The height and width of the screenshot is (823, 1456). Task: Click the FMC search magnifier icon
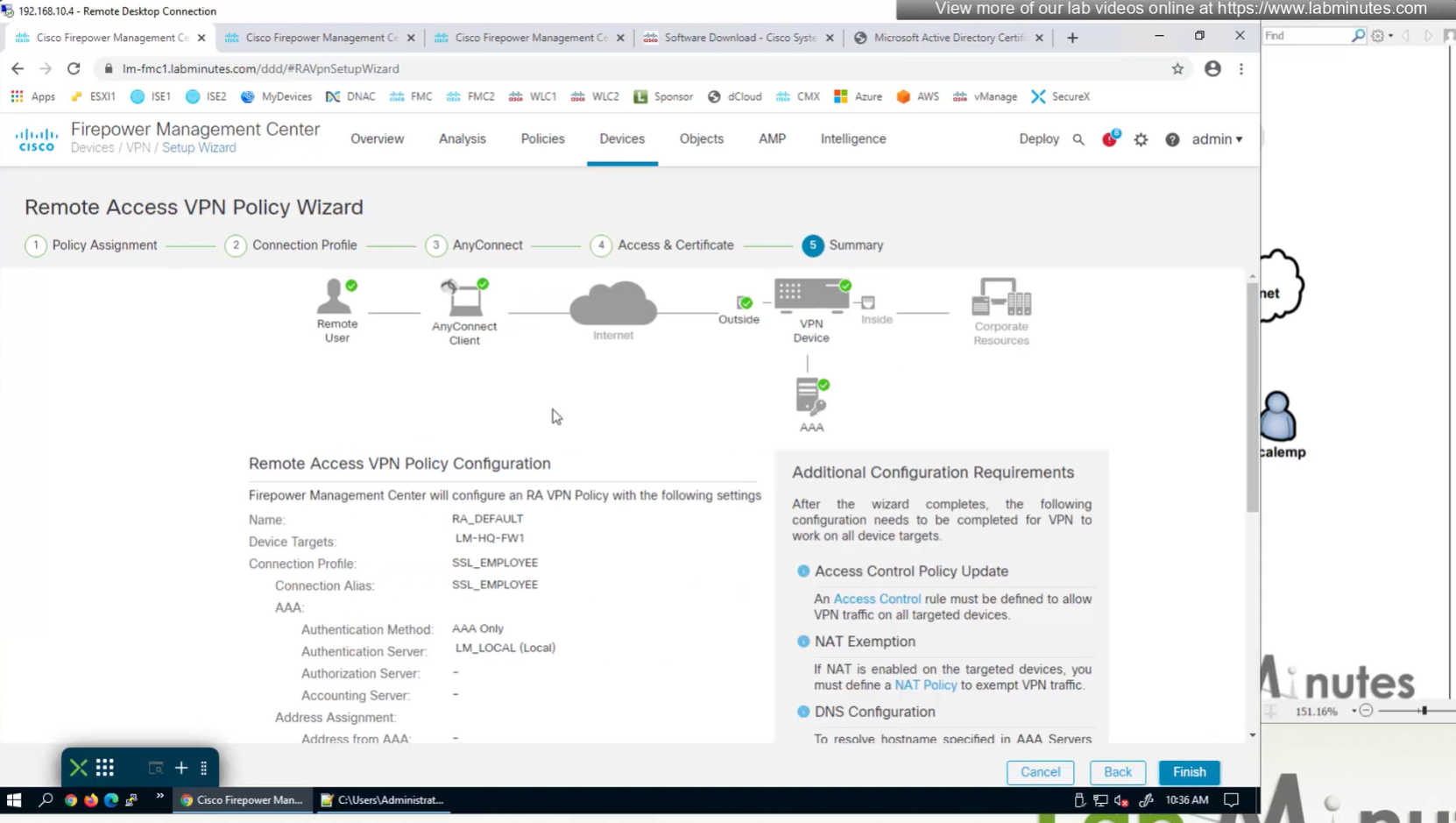click(x=1078, y=139)
